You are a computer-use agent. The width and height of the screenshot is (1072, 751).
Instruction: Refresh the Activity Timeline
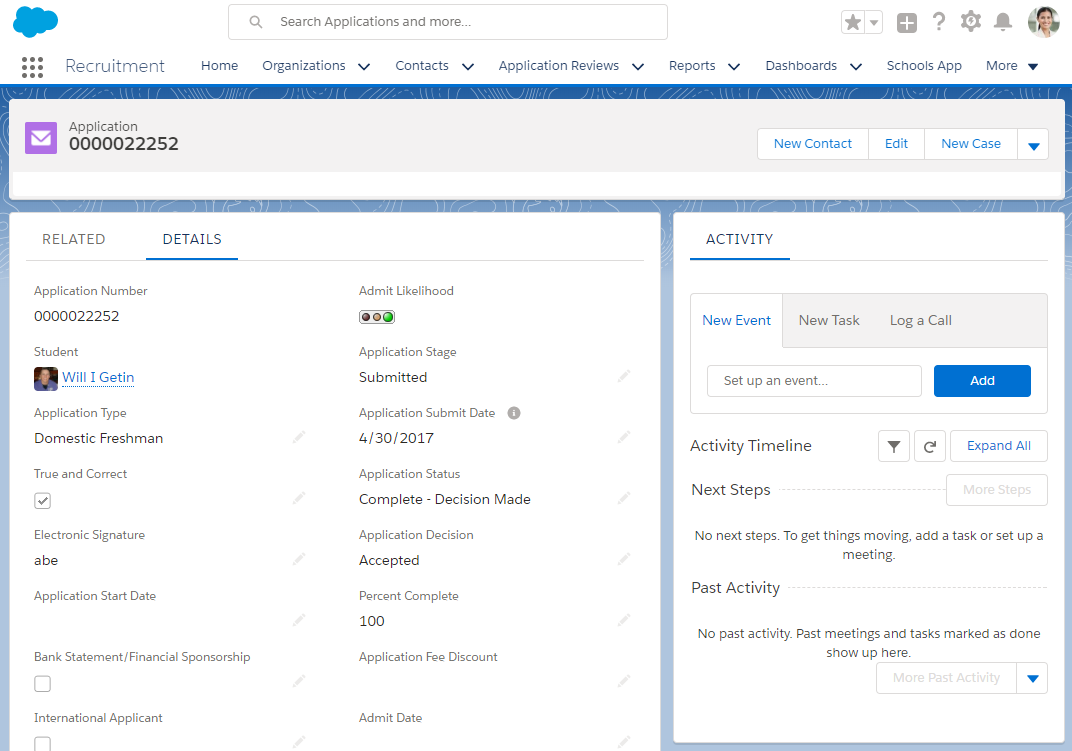pos(929,446)
